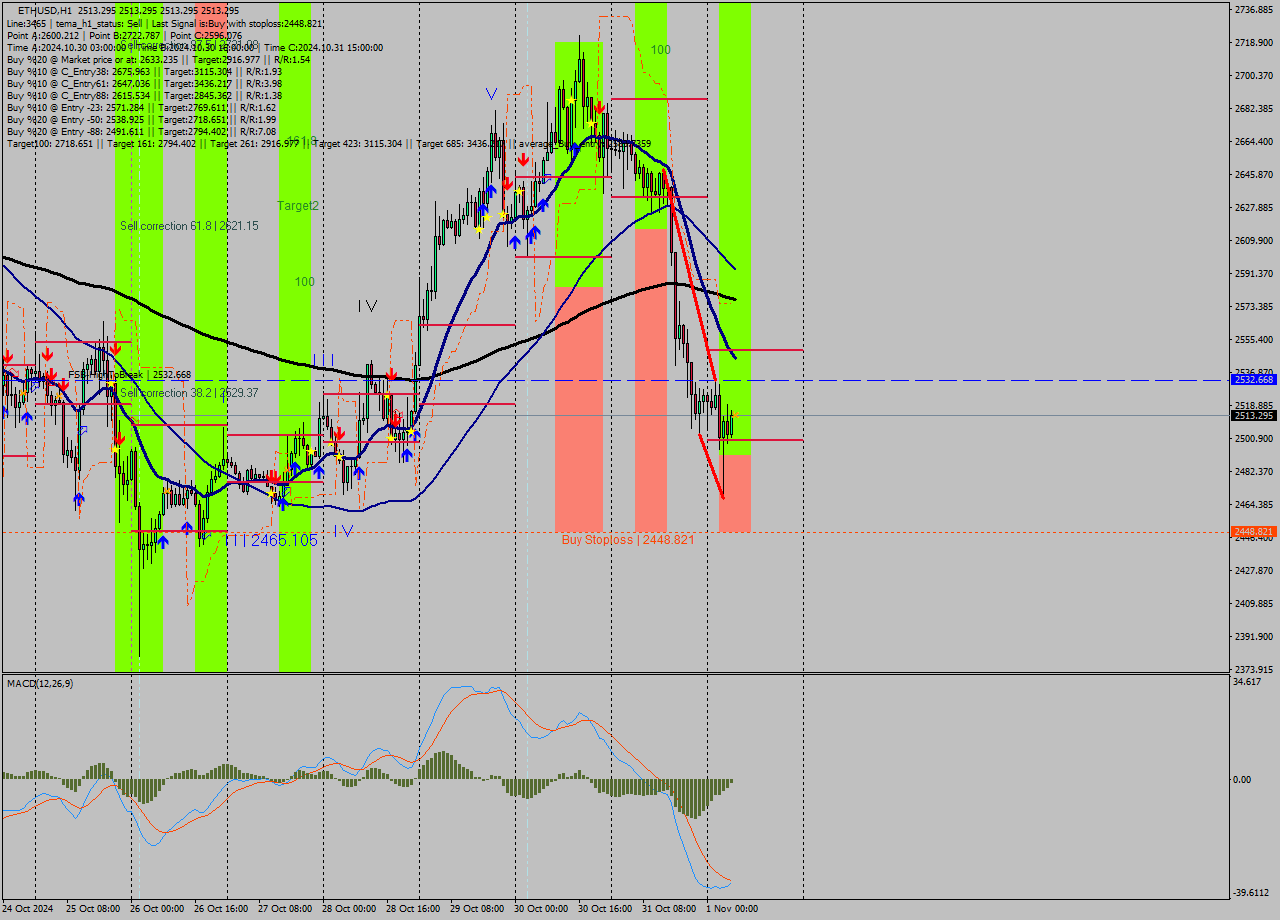This screenshot has width=1280, height=920.
Task: Click the Target2 chart label
Action: [x=298, y=206]
